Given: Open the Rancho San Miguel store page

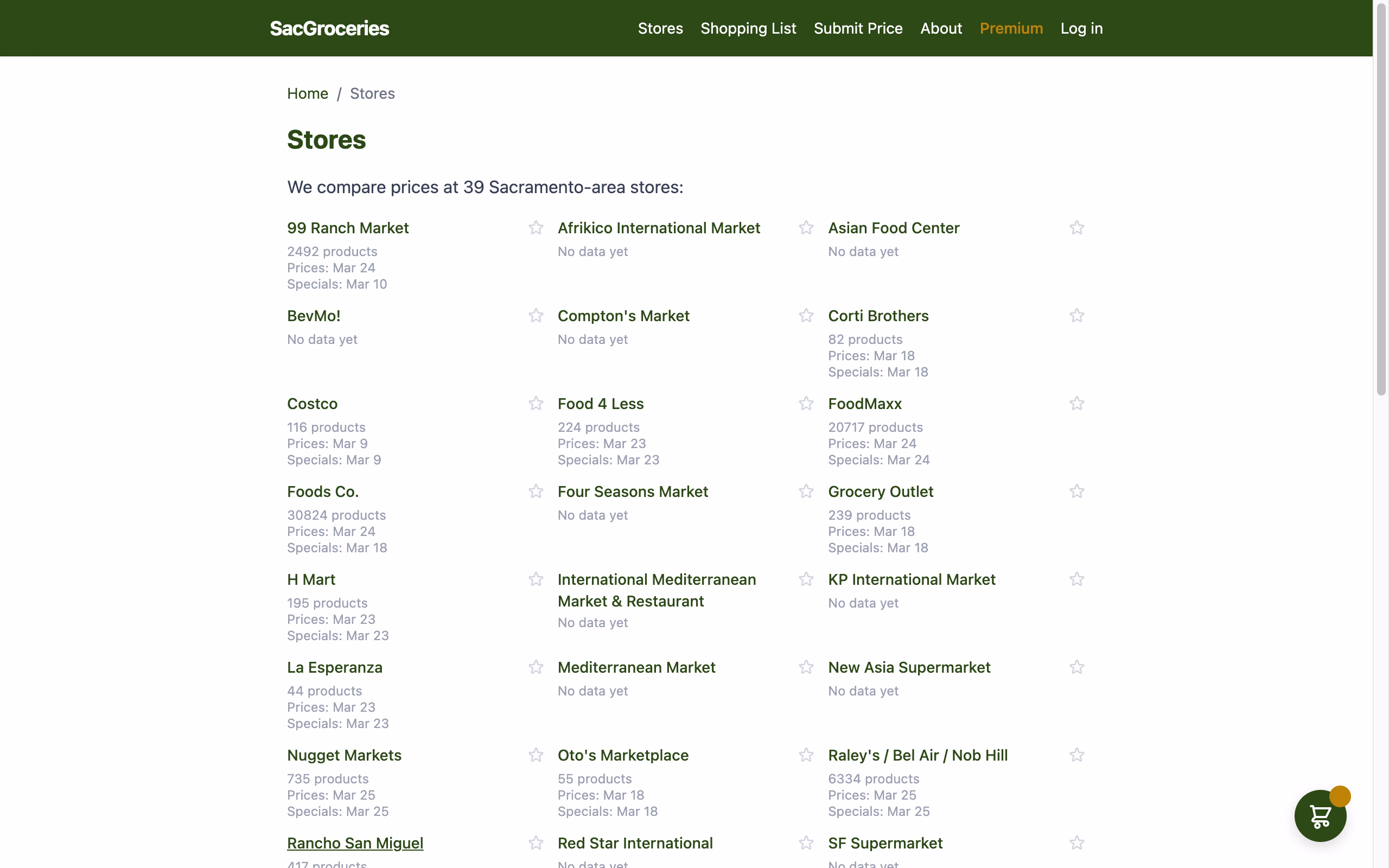Looking at the screenshot, I should point(355,843).
